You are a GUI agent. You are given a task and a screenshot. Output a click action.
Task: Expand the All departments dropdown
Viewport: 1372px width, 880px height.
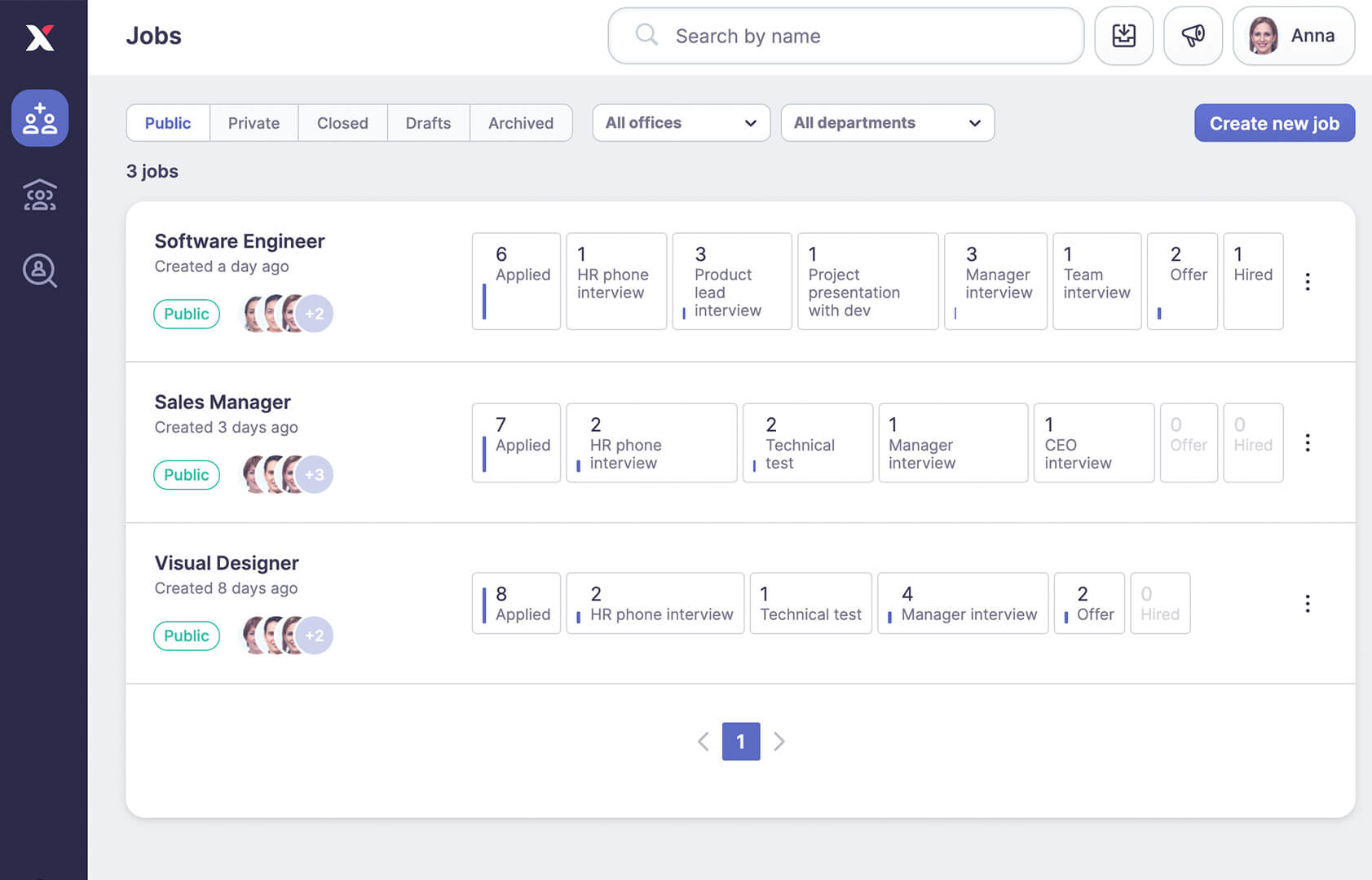[887, 123]
